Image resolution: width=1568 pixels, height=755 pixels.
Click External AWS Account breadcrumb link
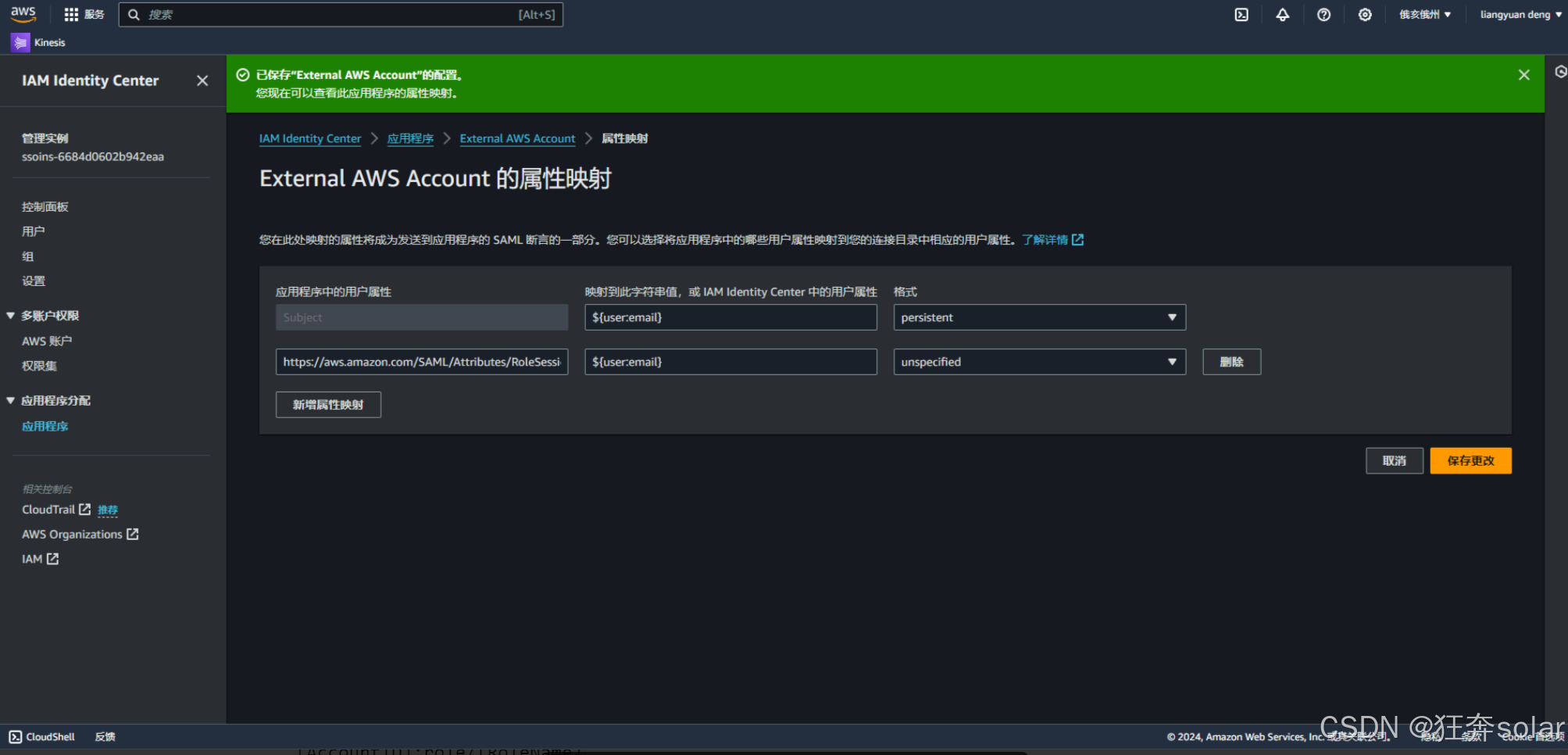517,138
